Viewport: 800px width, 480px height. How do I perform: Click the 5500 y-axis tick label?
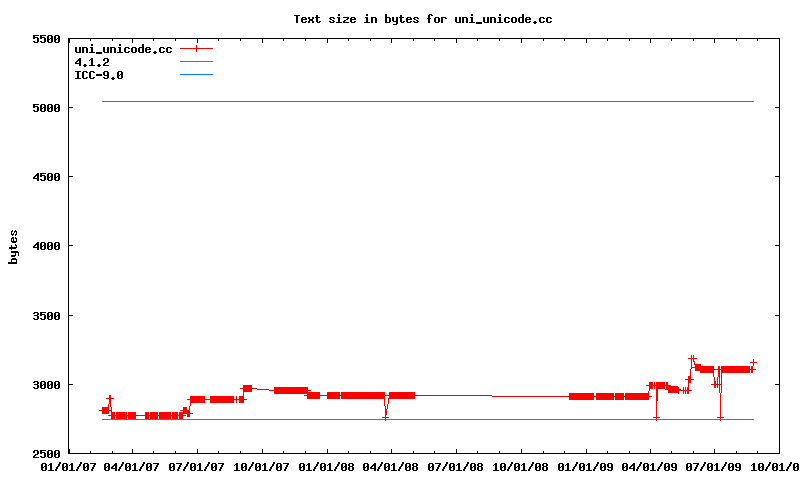(46, 39)
